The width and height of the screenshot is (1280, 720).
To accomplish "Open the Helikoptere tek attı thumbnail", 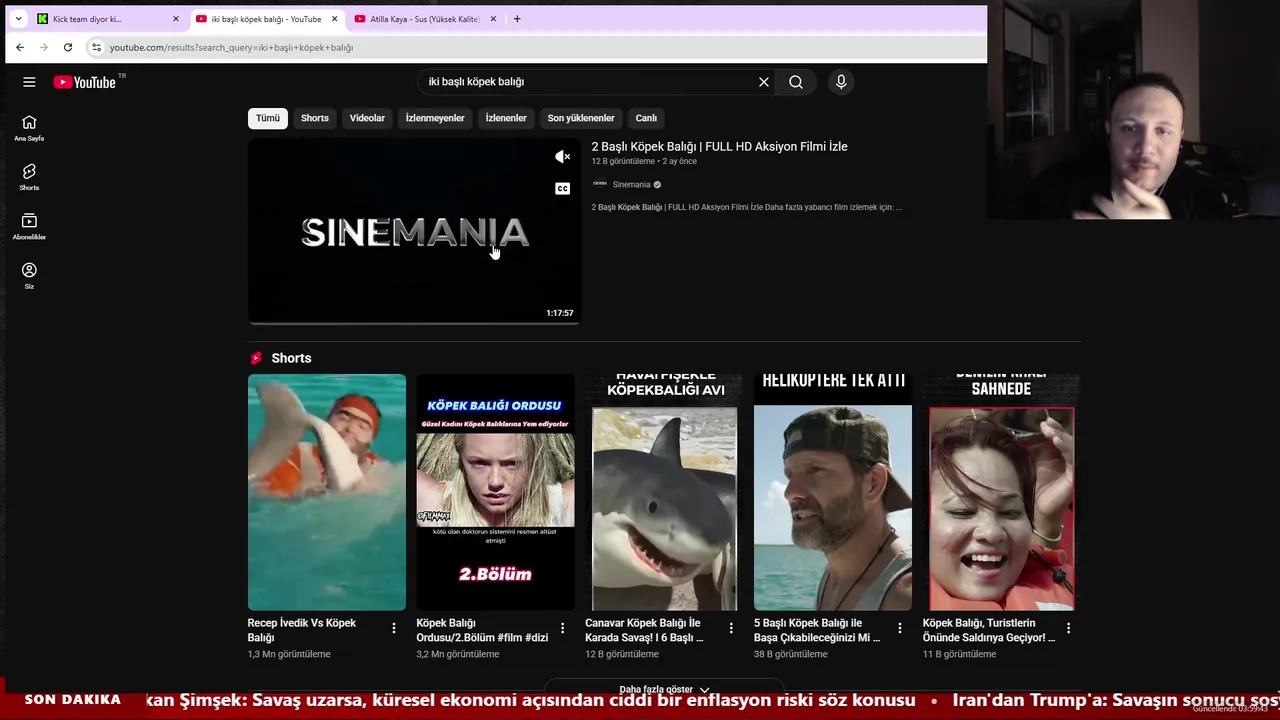I will (833, 492).
